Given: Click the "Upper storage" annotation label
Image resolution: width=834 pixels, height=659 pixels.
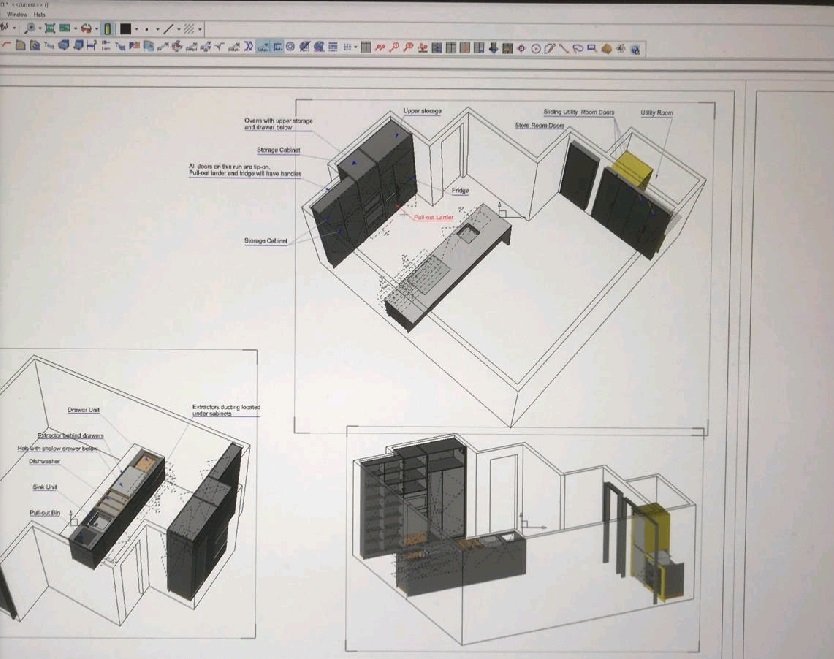Looking at the screenshot, I should (423, 111).
